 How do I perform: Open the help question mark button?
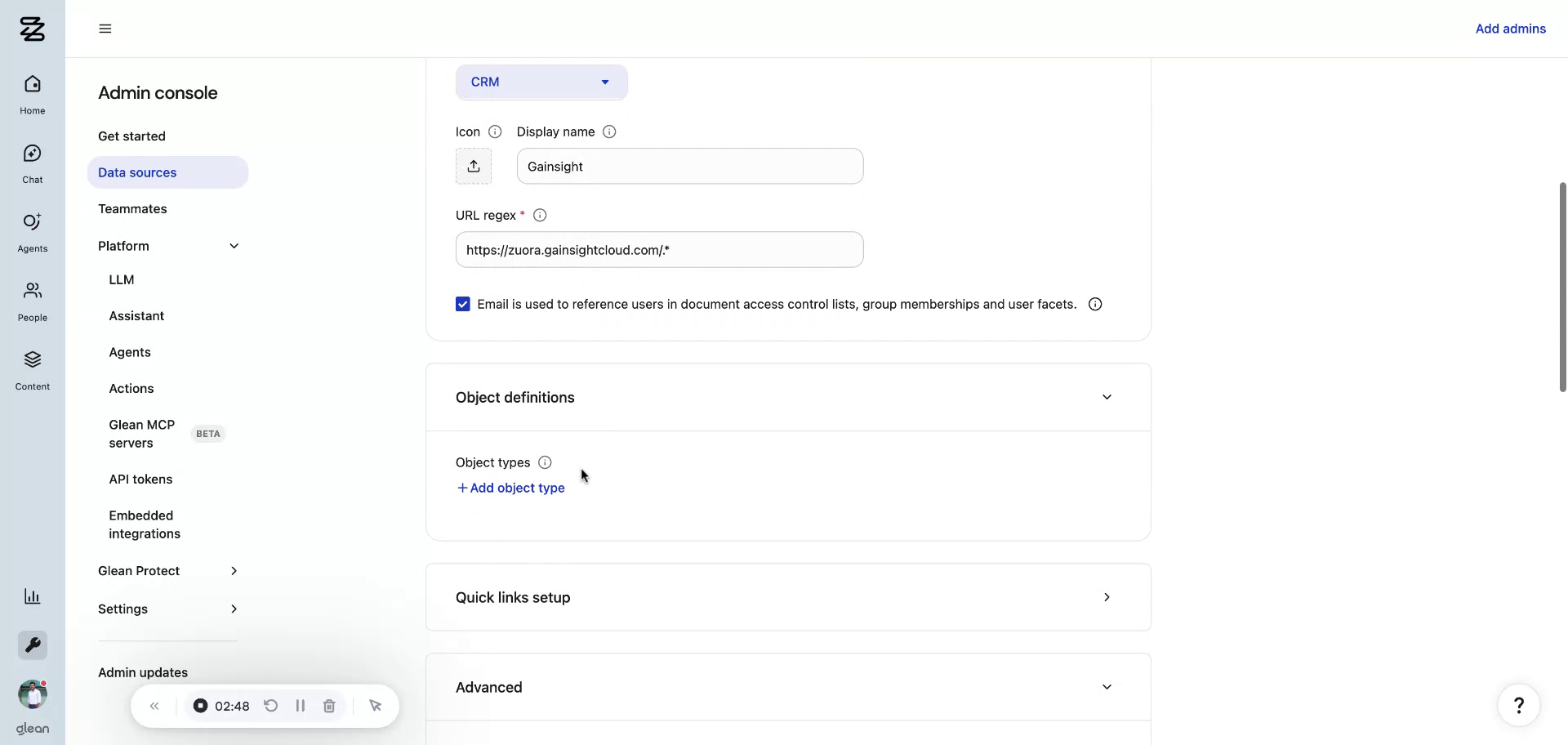[1519, 704]
